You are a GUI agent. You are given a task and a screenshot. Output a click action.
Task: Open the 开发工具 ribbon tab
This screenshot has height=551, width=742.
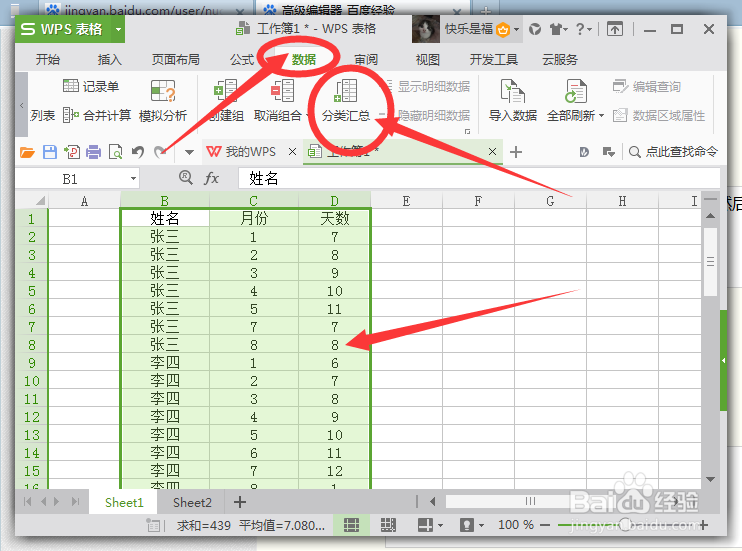pyautogui.click(x=494, y=59)
